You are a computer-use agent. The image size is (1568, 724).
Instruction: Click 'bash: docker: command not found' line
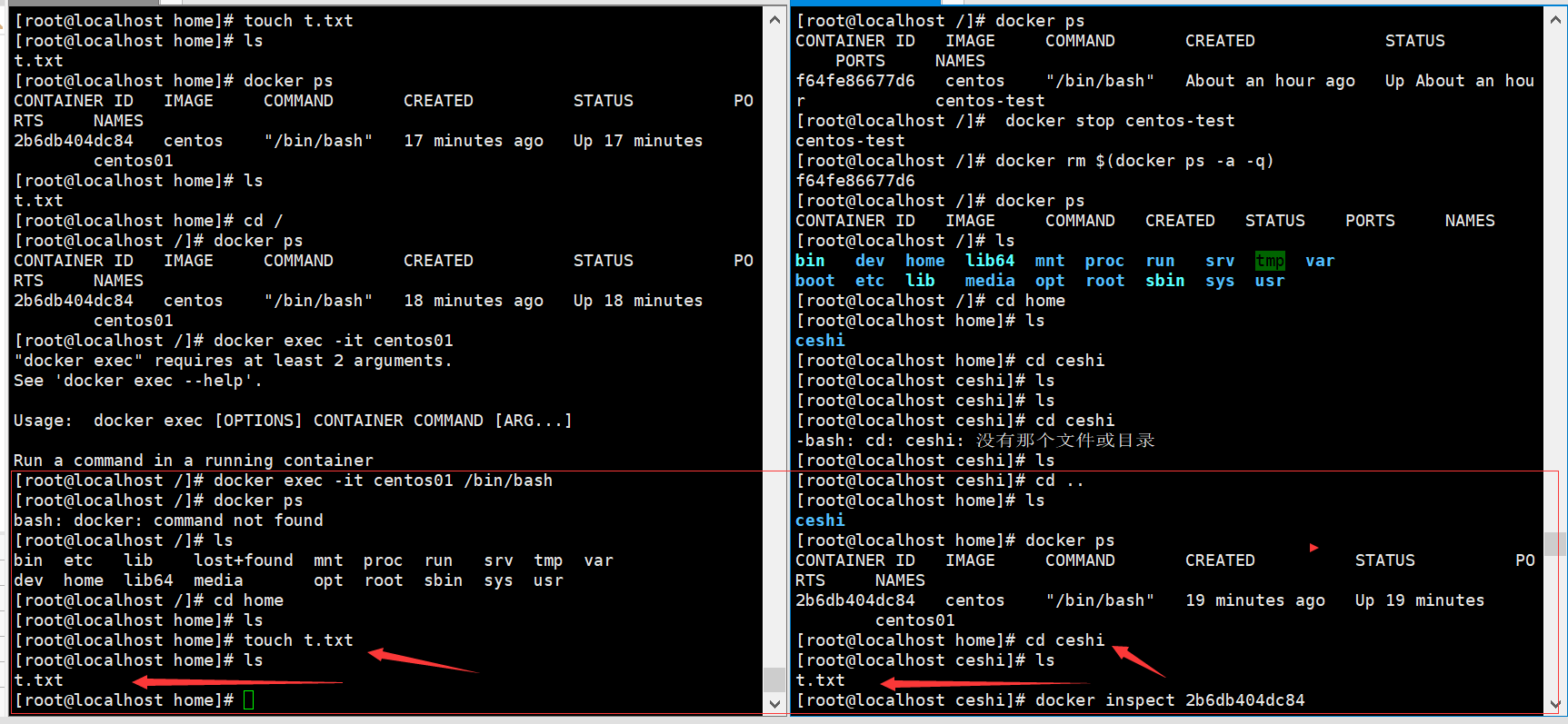pos(168,521)
